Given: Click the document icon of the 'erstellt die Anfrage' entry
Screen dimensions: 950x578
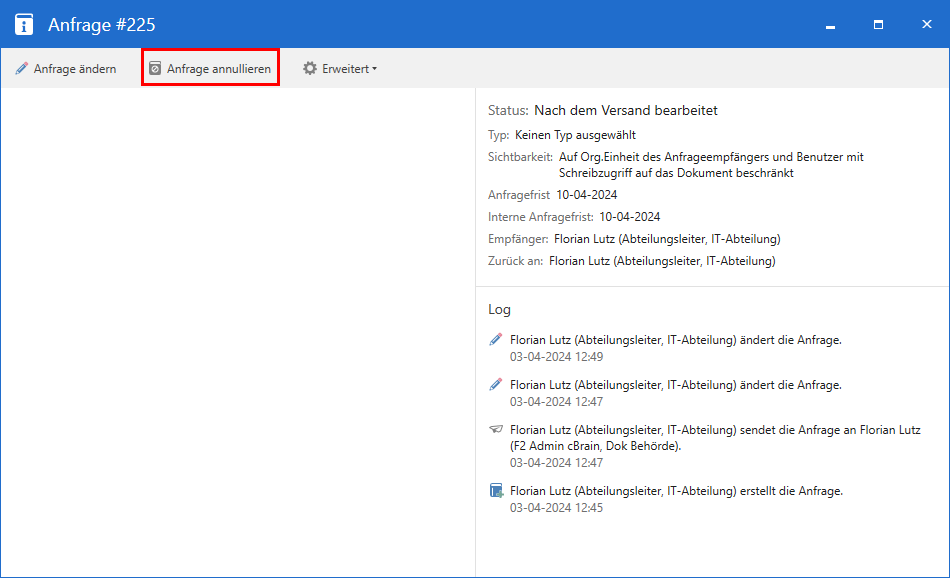Looking at the screenshot, I should (495, 491).
